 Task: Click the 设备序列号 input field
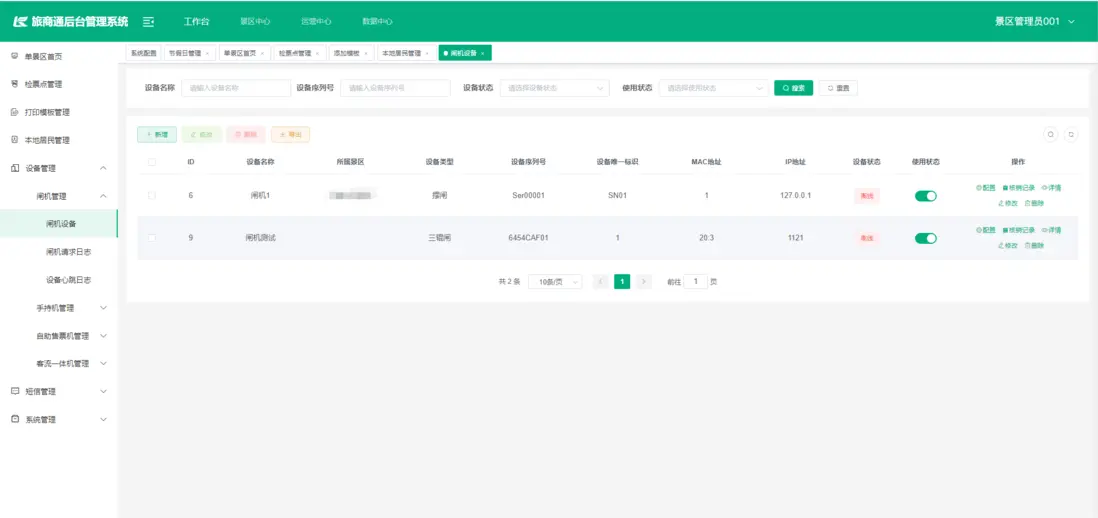point(395,88)
